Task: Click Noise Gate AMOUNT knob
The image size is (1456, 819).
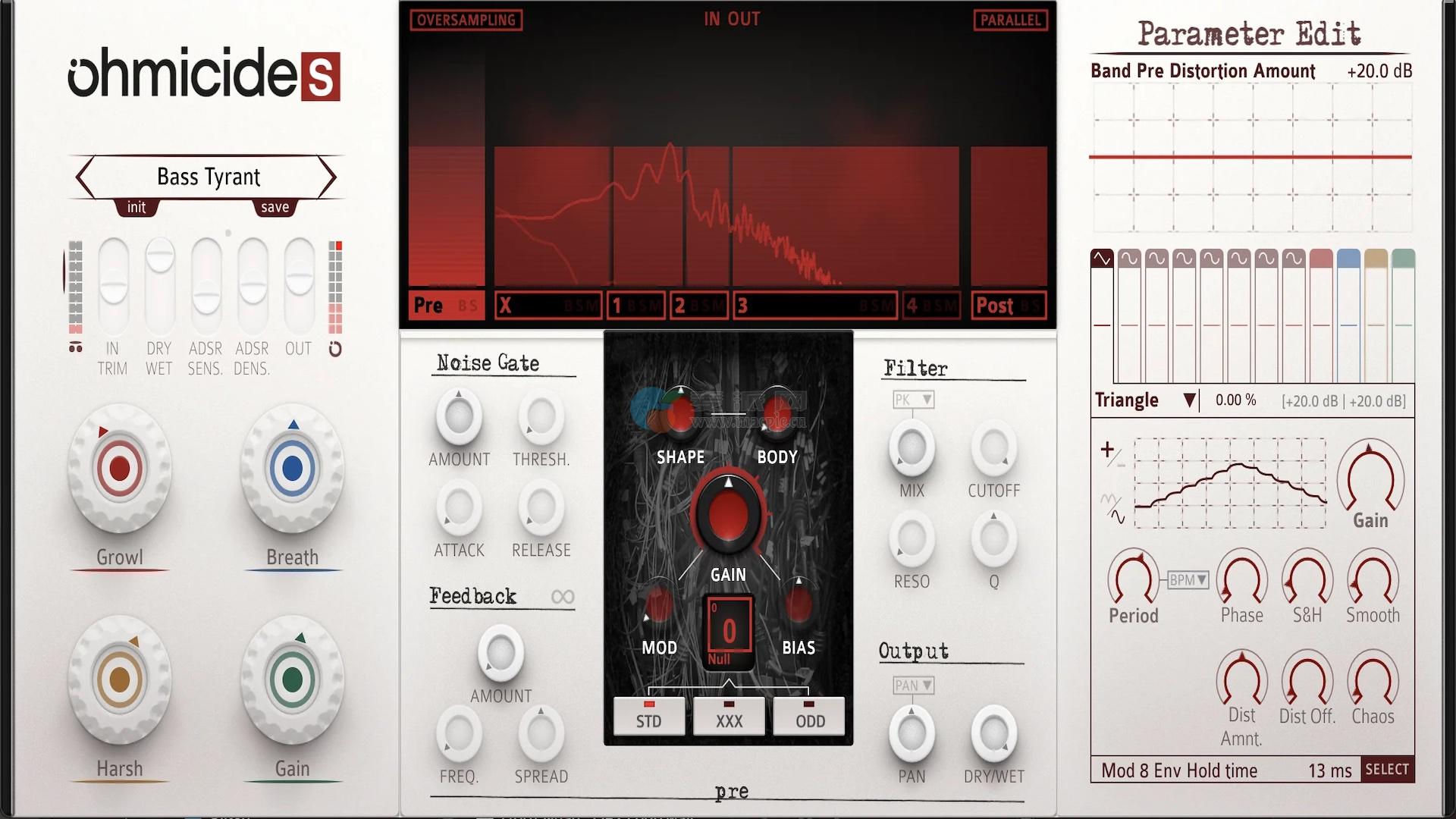Action: click(x=459, y=416)
